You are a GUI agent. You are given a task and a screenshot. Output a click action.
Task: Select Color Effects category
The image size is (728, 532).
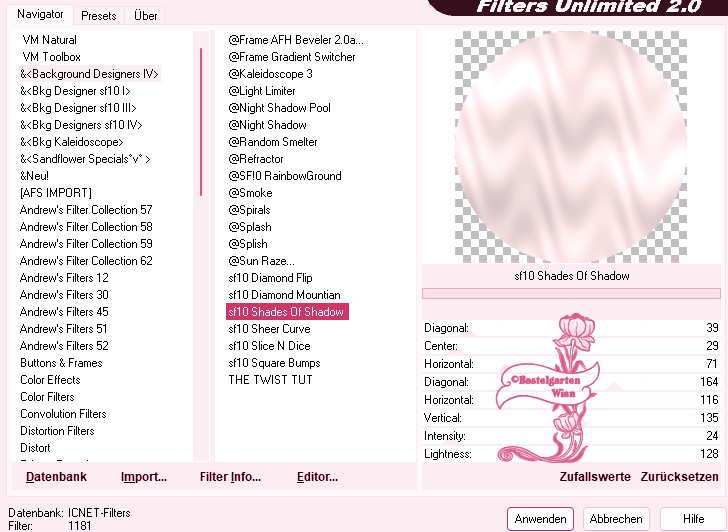[x=50, y=380]
